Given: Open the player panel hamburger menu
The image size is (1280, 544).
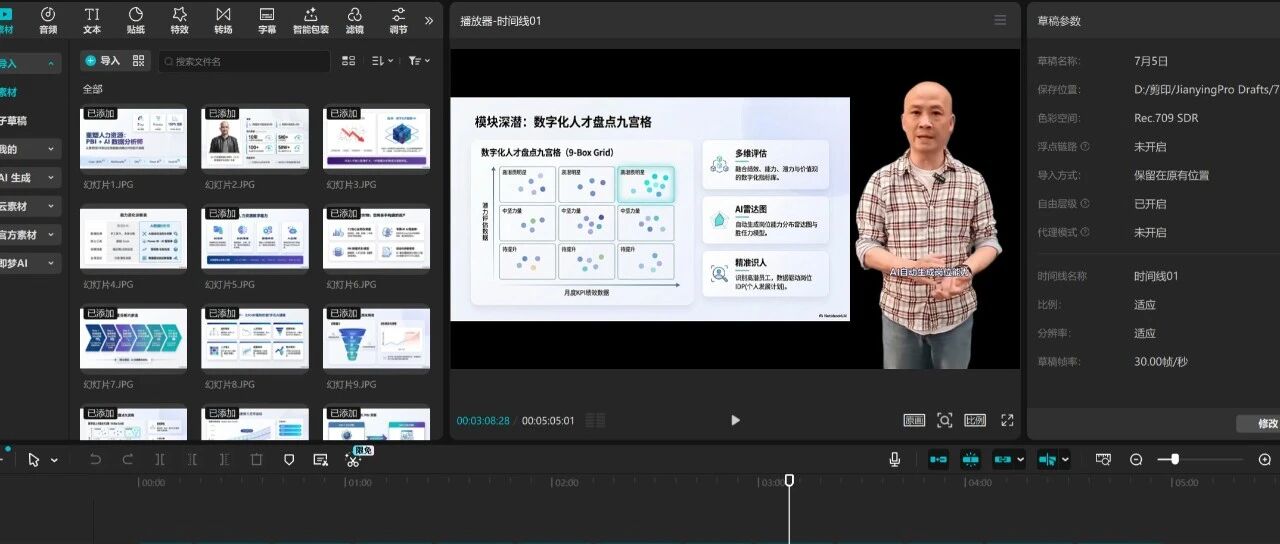Looking at the screenshot, I should tap(1001, 20).
